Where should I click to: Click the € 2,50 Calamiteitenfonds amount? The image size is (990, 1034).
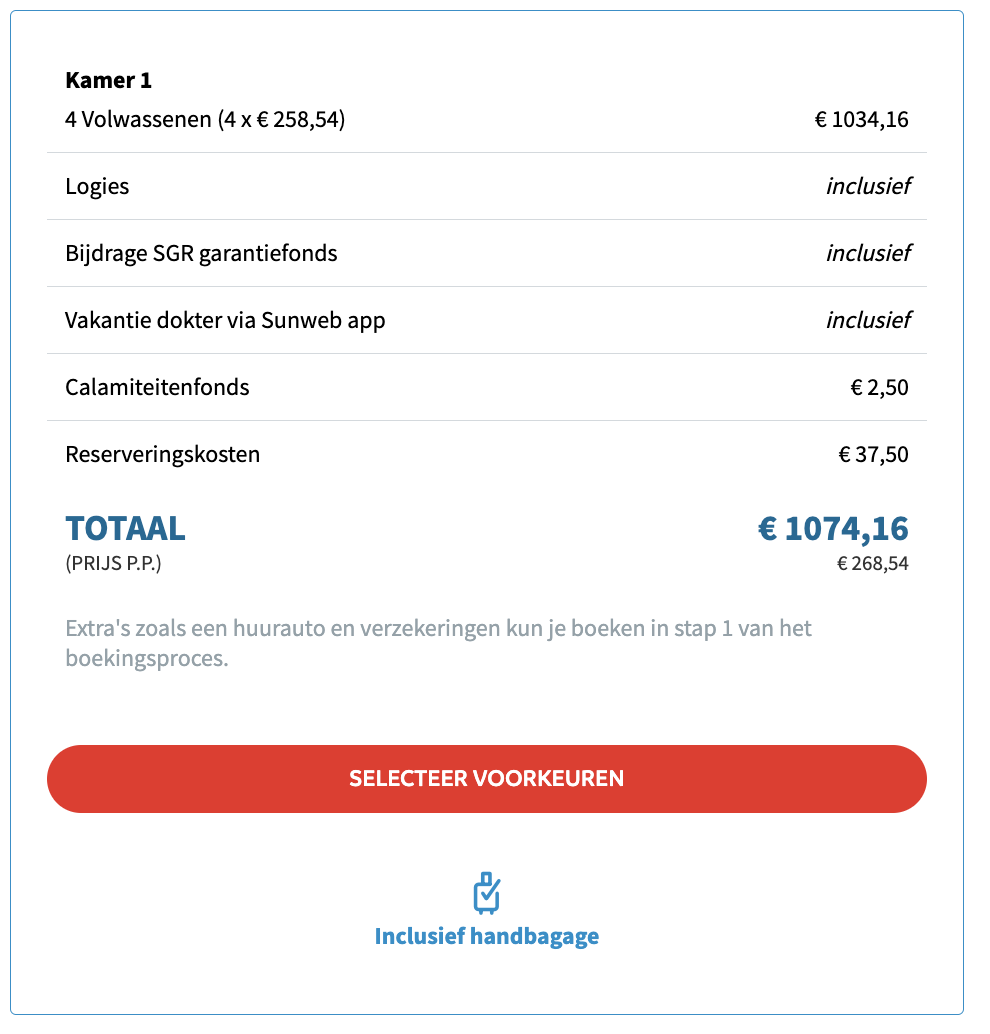click(x=879, y=387)
